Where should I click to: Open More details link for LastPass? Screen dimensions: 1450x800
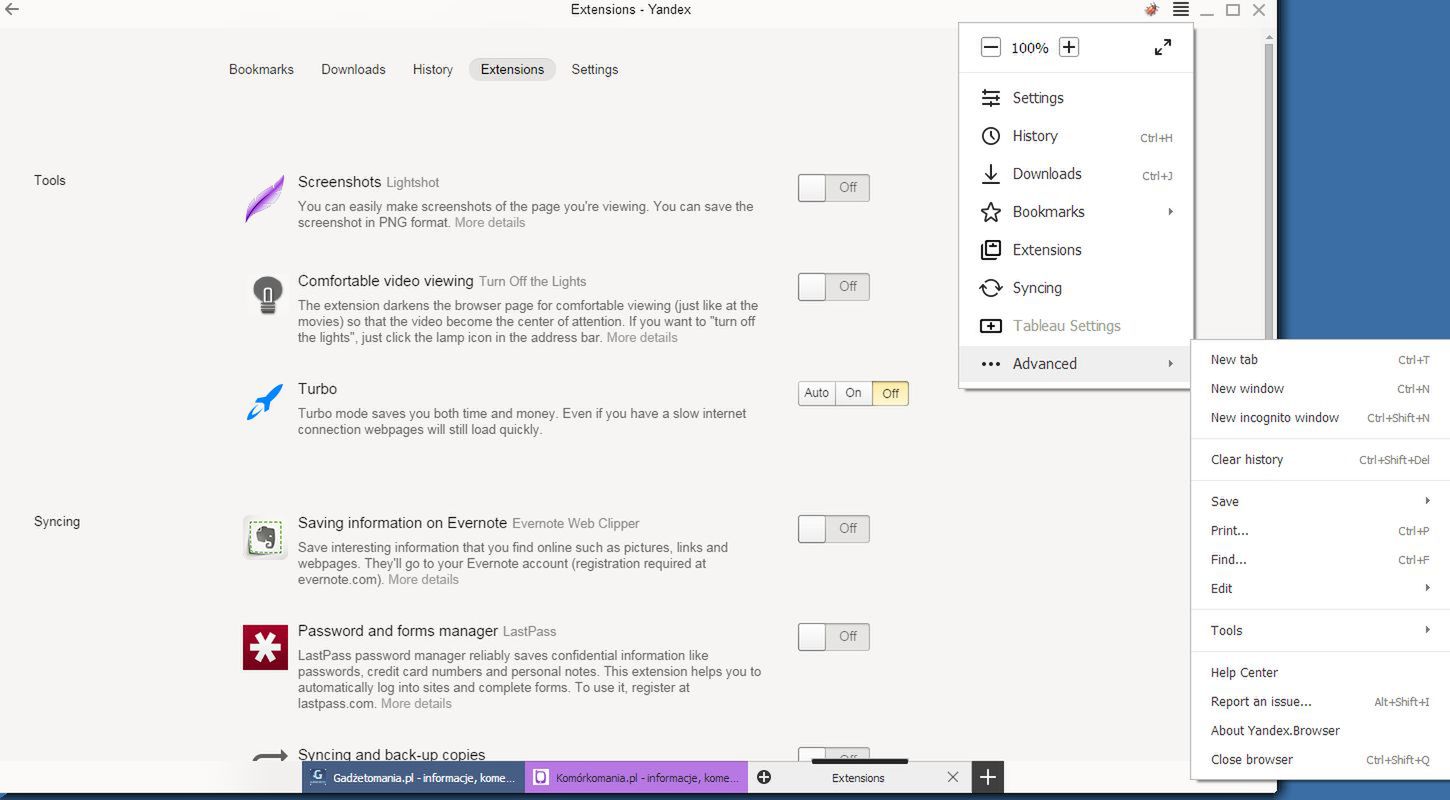click(416, 703)
